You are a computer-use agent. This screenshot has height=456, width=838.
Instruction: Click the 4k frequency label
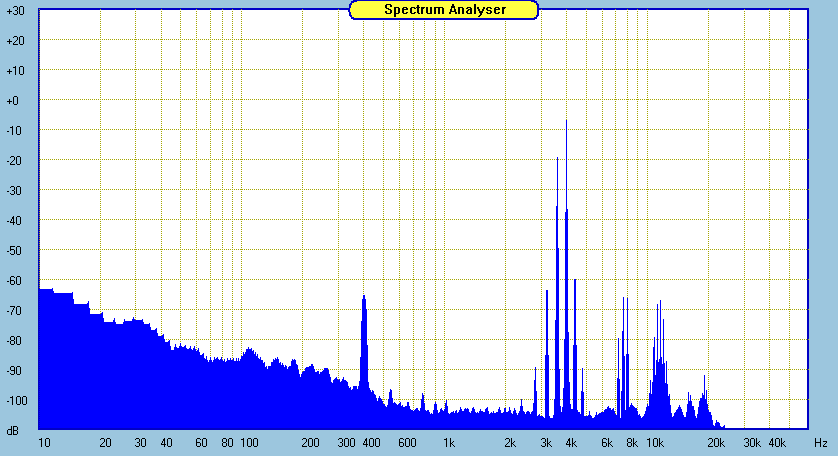pyautogui.click(x=571, y=443)
